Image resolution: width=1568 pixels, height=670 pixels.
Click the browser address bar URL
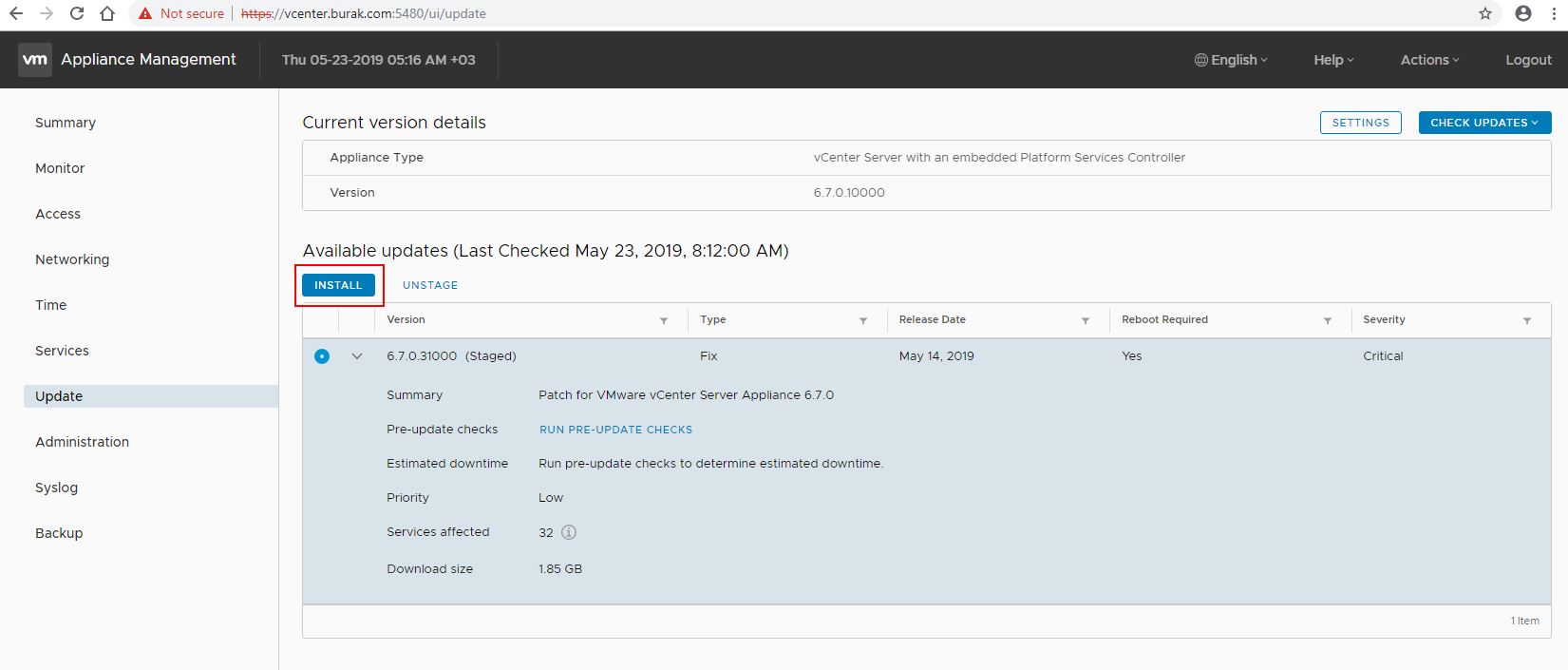click(364, 13)
